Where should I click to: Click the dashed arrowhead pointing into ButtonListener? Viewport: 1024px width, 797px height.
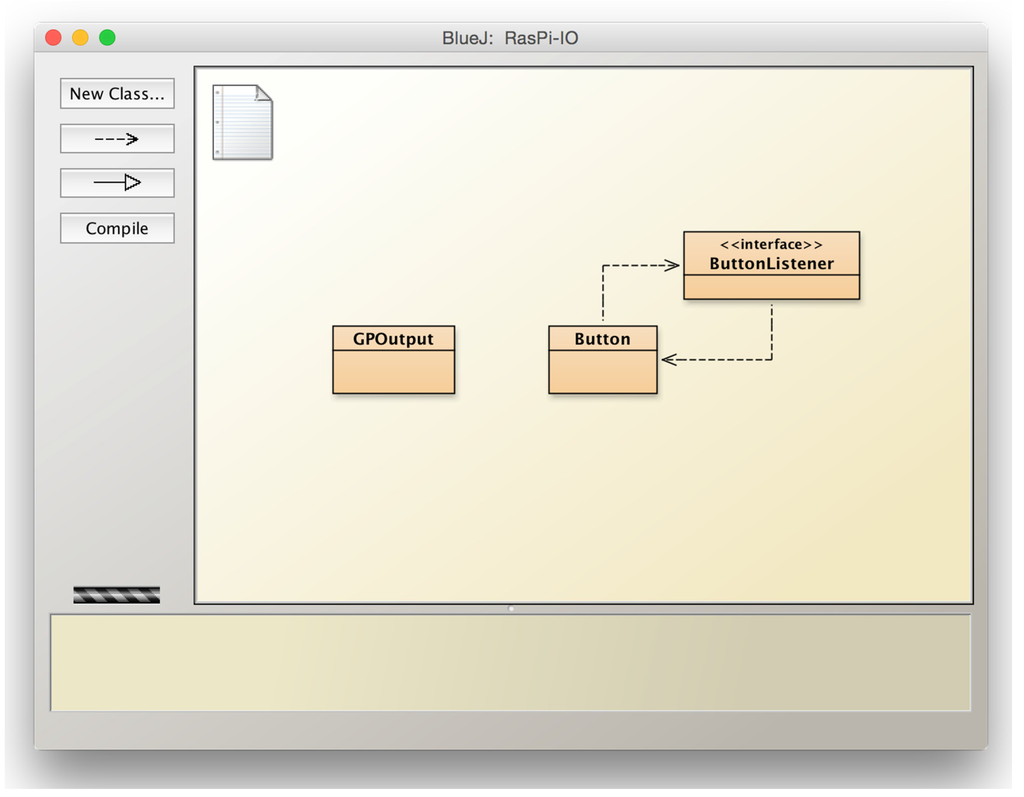tap(673, 266)
